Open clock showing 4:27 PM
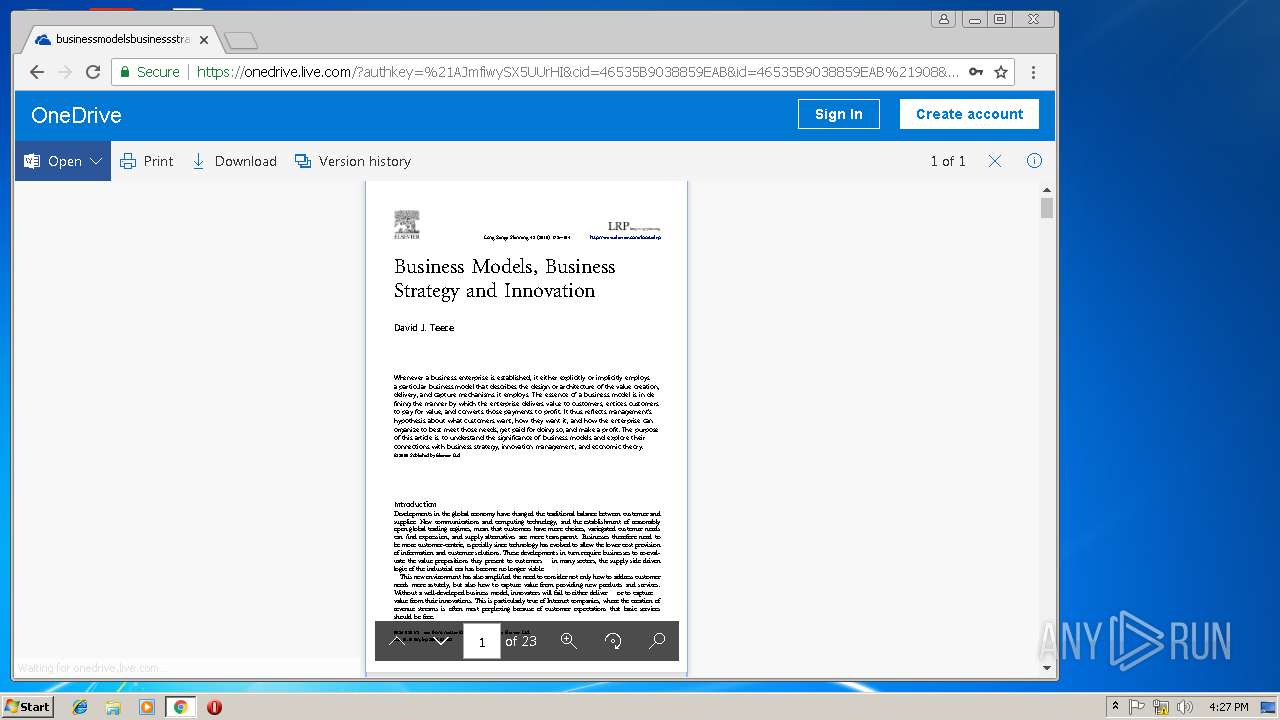The image size is (1280, 720). click(x=1229, y=707)
